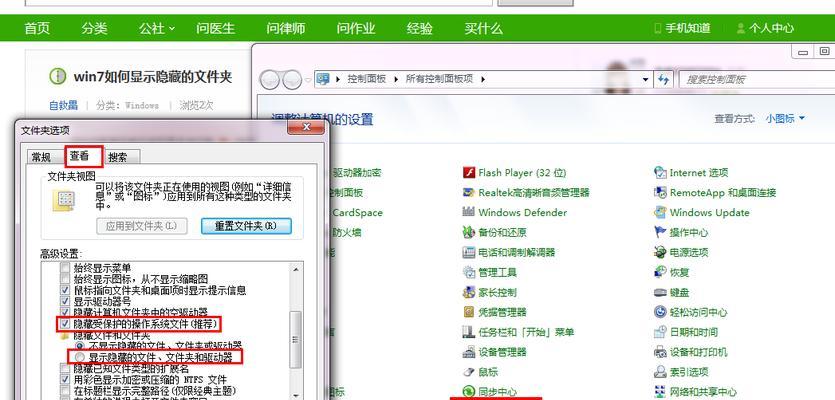Expand the arrow after 控制面板 breadcrumb
Image resolution: width=835 pixels, height=400 pixels.
[x=396, y=79]
